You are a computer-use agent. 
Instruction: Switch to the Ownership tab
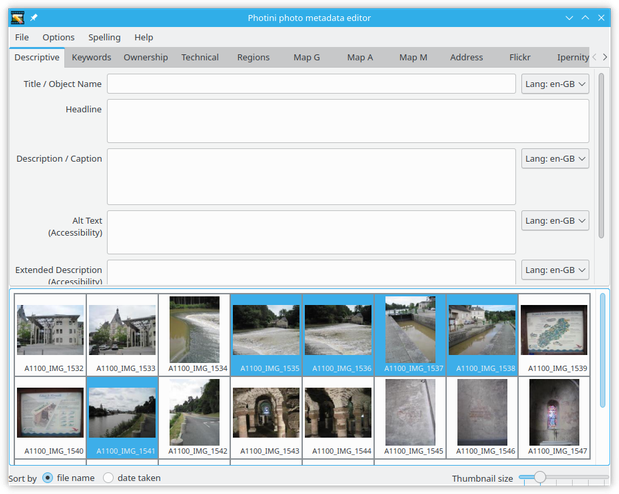pyautogui.click(x=146, y=58)
